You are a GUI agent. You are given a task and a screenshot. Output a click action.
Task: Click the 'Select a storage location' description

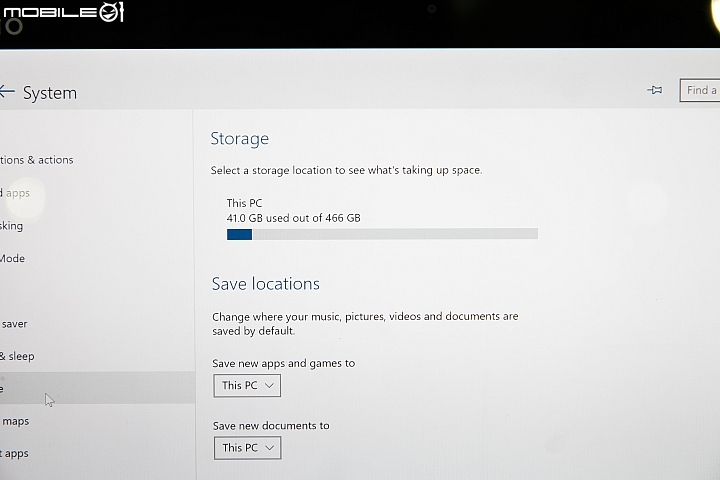pyautogui.click(x=347, y=170)
